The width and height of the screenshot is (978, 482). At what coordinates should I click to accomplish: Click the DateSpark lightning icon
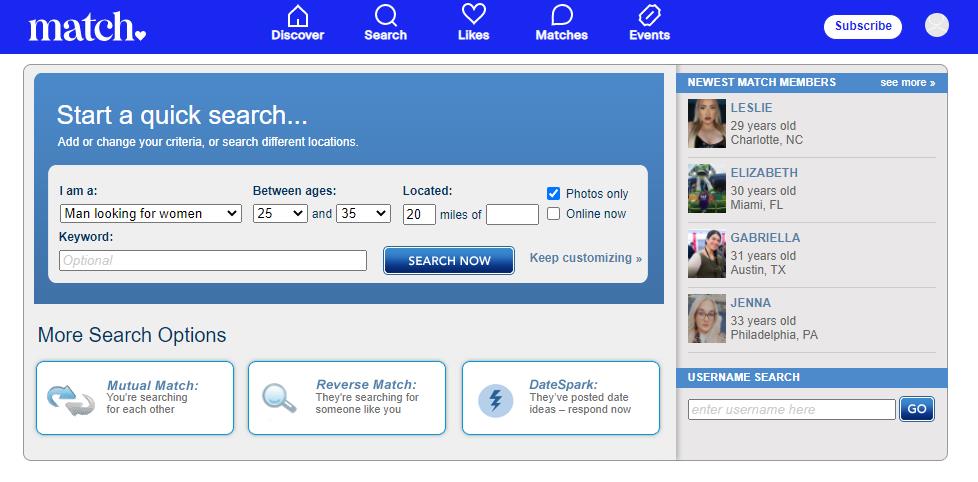tap(495, 400)
